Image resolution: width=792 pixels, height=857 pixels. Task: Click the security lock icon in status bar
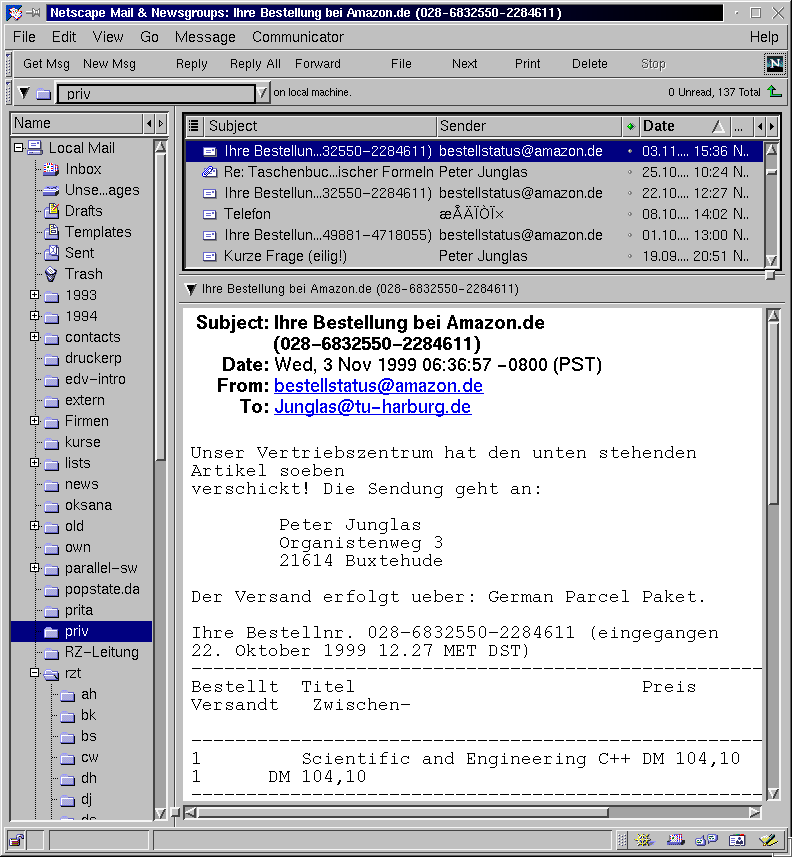16,840
